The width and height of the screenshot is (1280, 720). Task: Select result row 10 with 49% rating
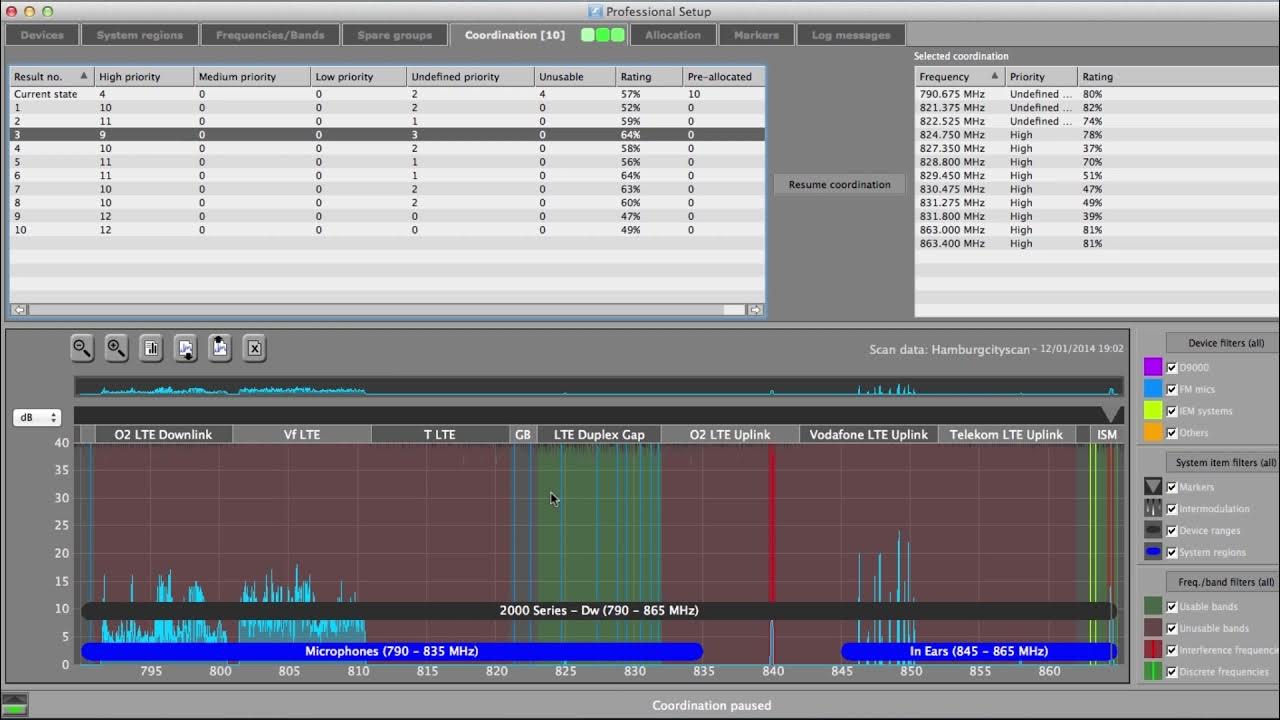[387, 230]
